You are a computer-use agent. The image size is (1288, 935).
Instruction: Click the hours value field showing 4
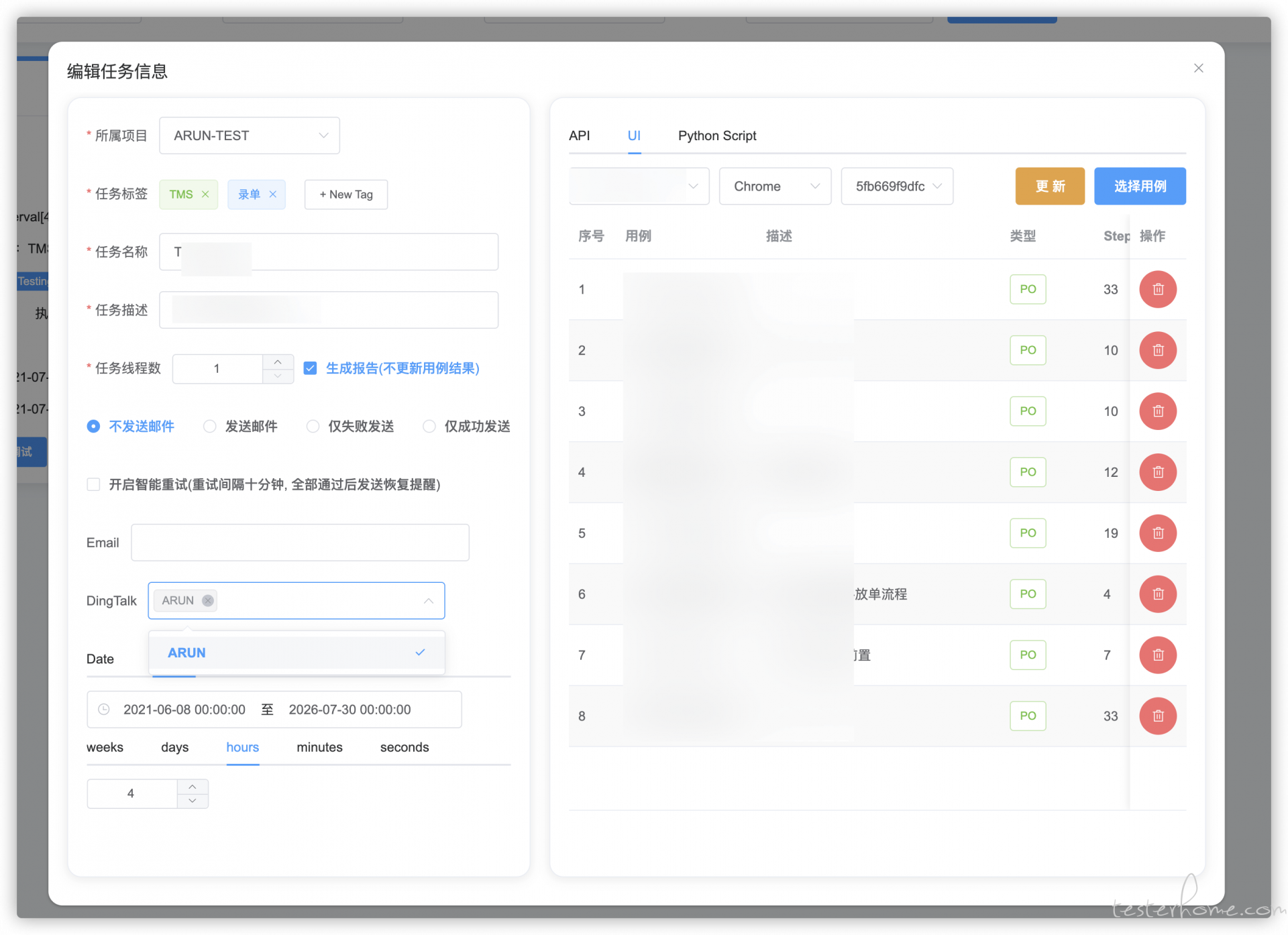click(131, 793)
